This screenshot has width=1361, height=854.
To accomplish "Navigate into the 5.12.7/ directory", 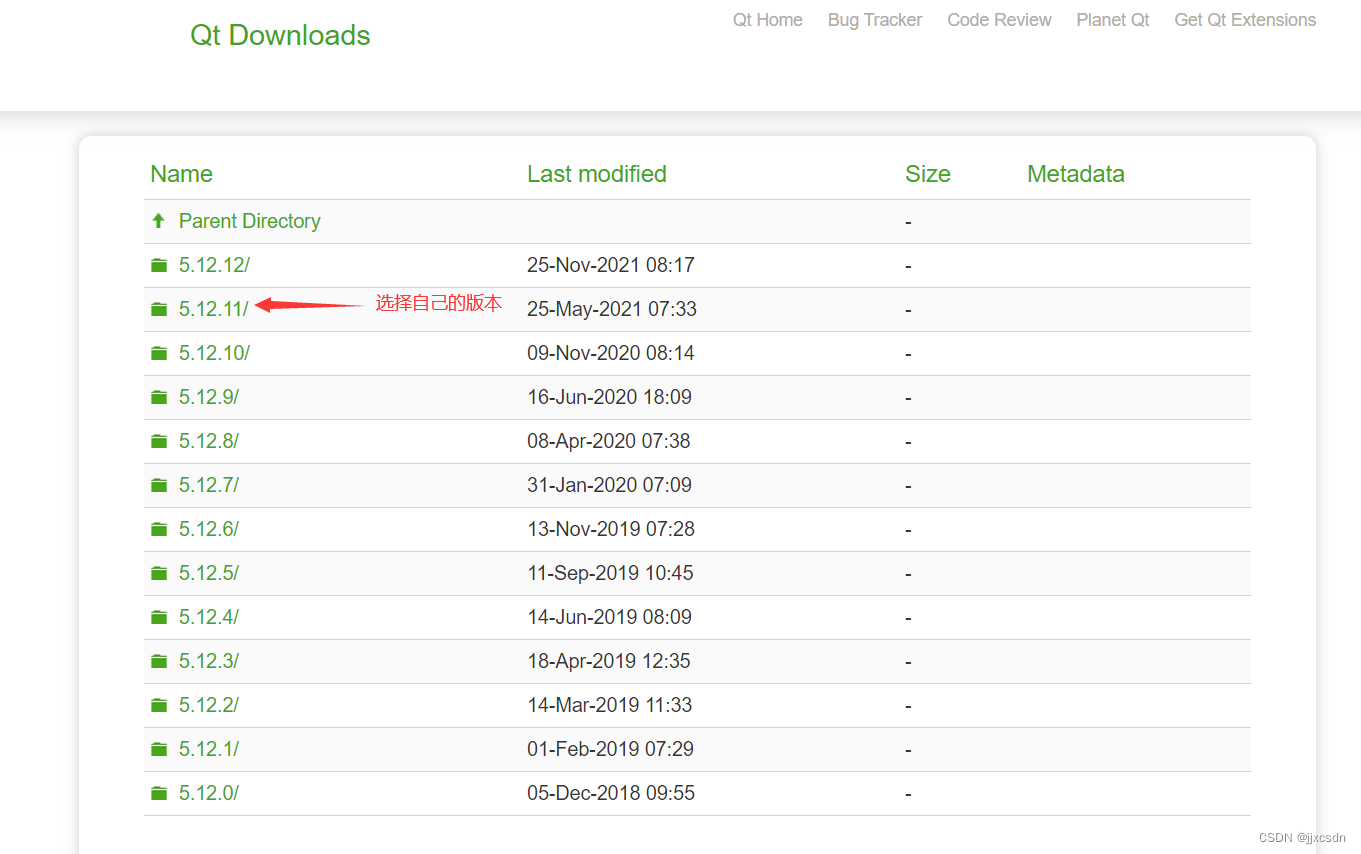I will [x=209, y=485].
